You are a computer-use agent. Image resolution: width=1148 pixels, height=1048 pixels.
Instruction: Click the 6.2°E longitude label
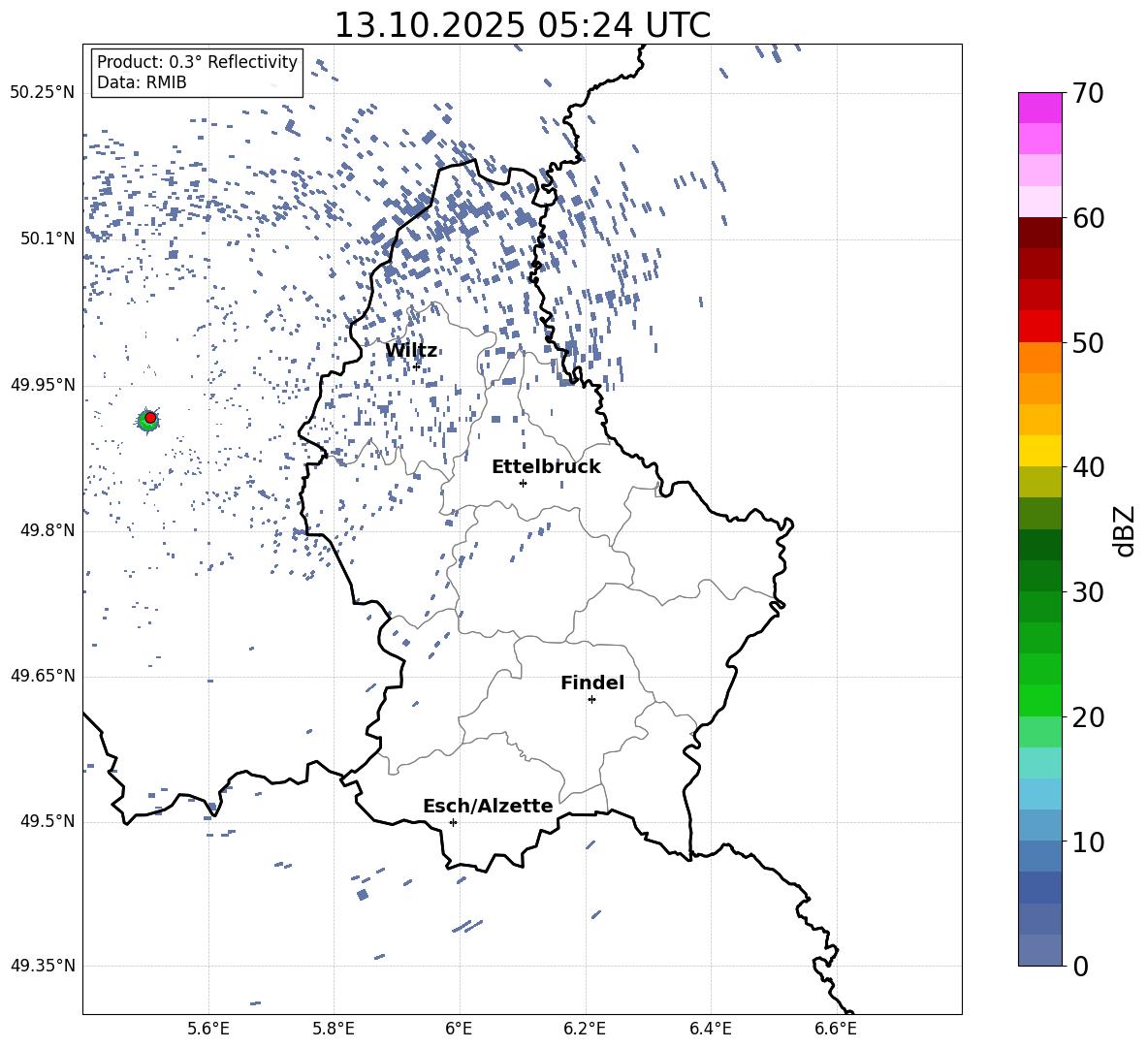click(585, 1029)
